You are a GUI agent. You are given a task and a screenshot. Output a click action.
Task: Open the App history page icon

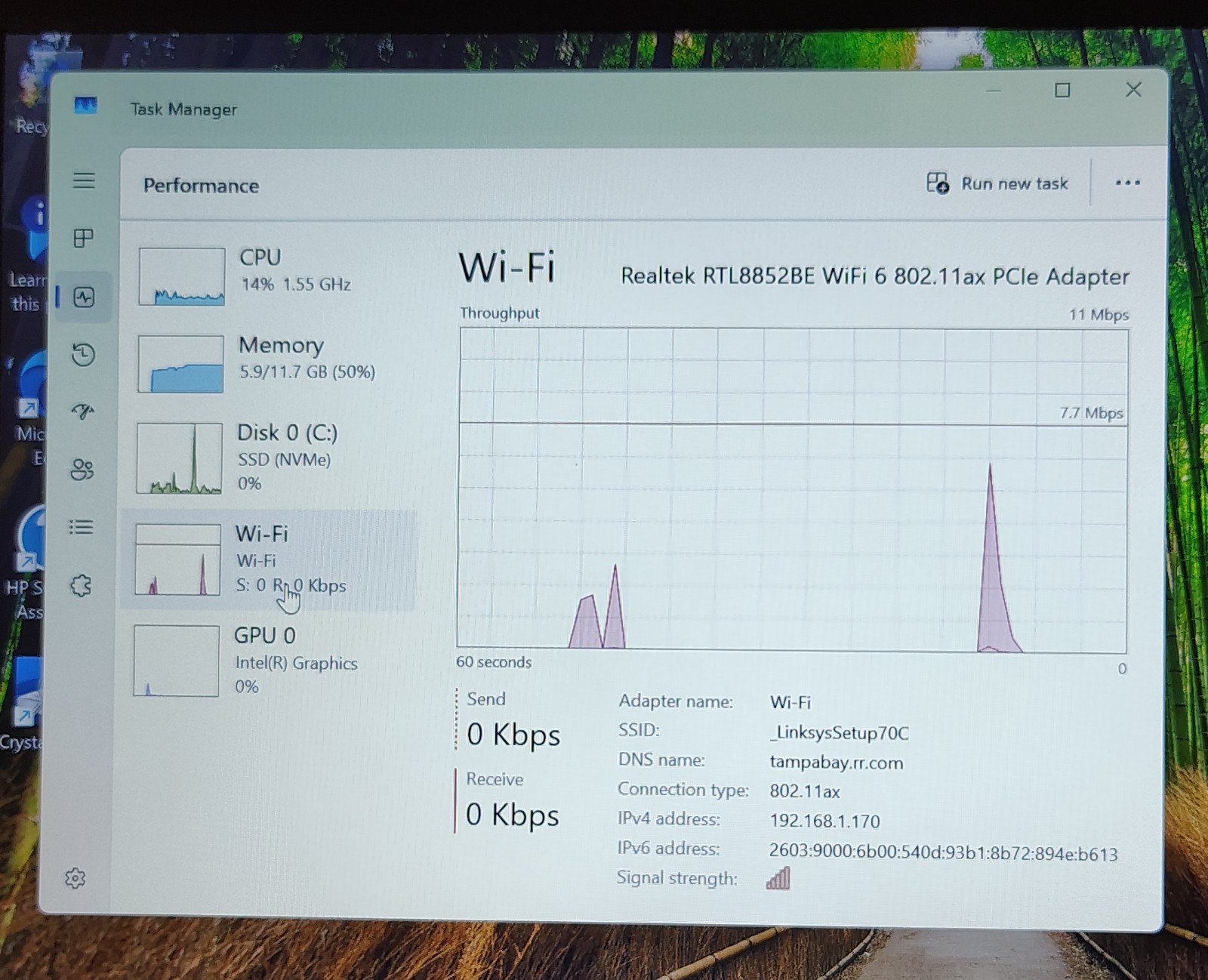83,354
